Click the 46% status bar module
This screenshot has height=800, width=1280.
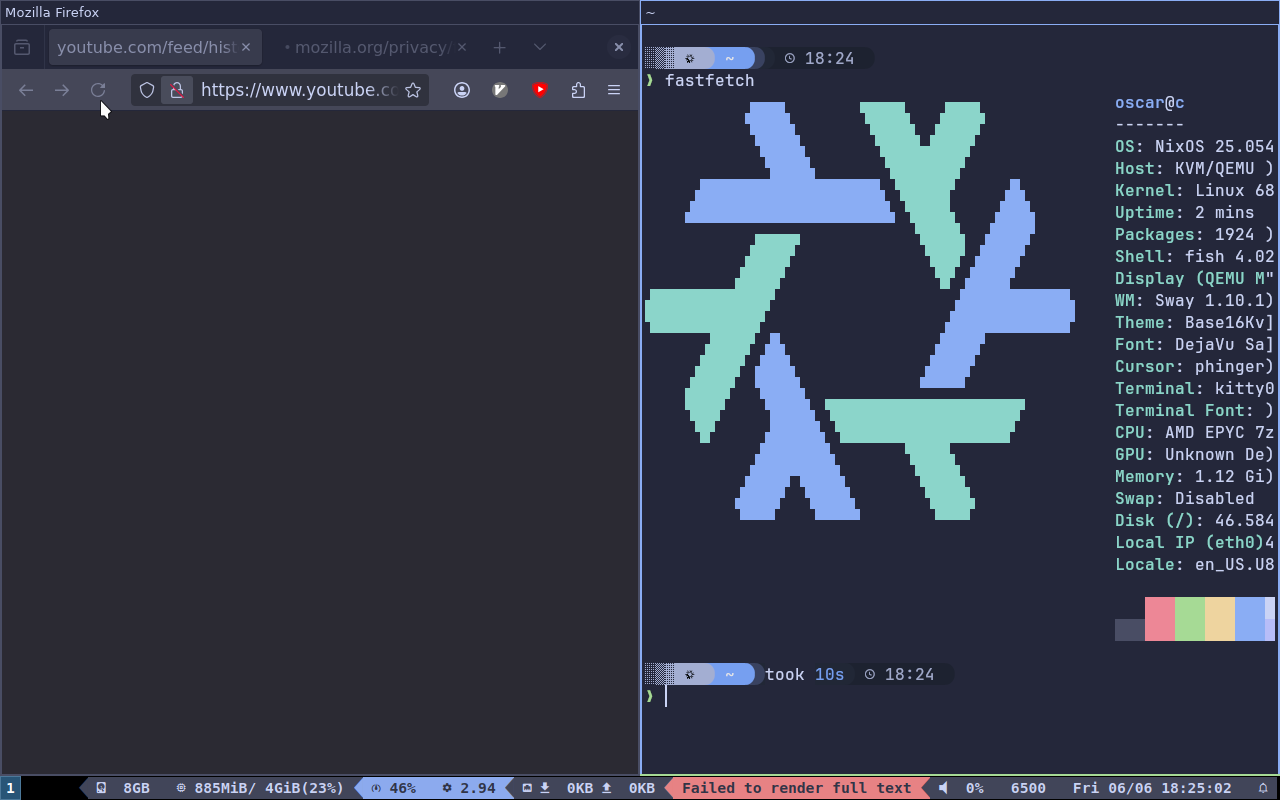(394, 788)
